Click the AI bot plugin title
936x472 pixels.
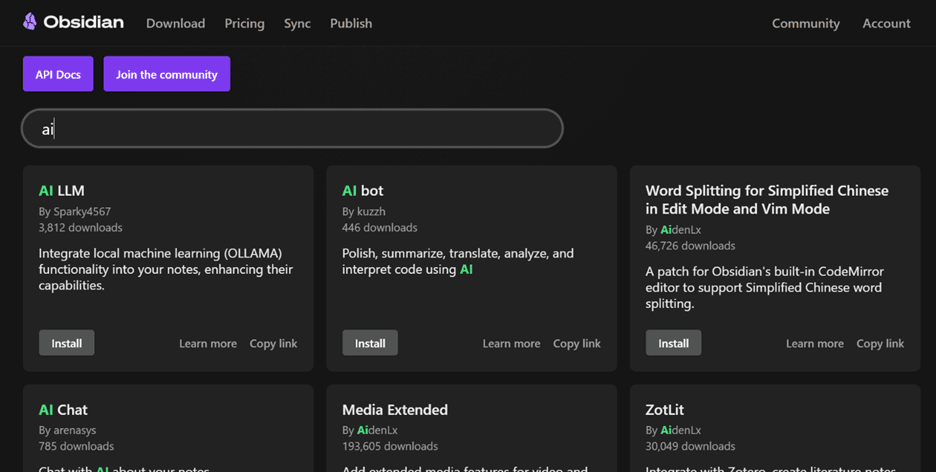pos(362,190)
